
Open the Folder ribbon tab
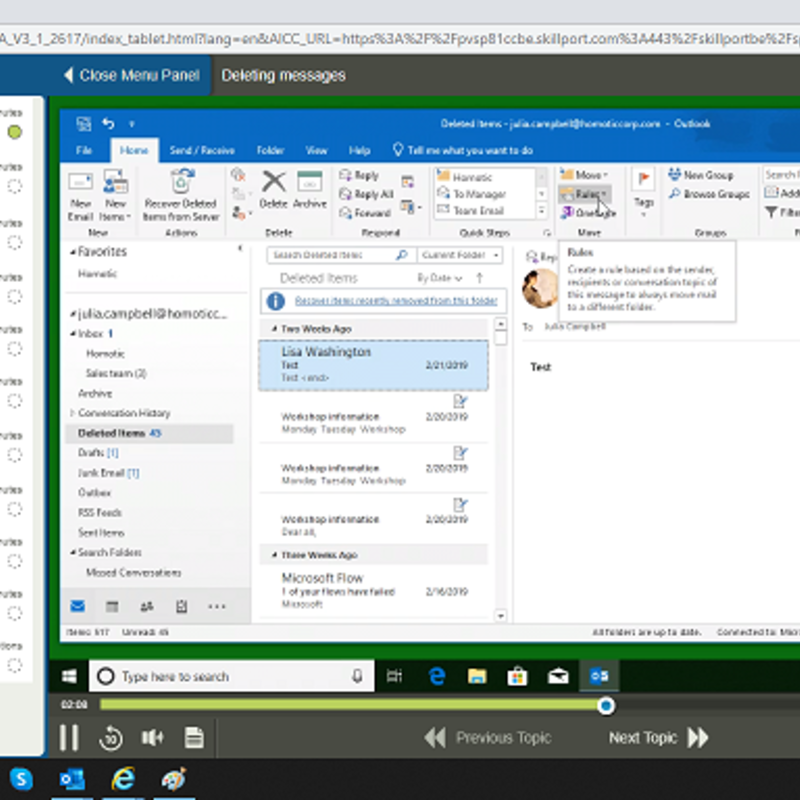click(270, 150)
